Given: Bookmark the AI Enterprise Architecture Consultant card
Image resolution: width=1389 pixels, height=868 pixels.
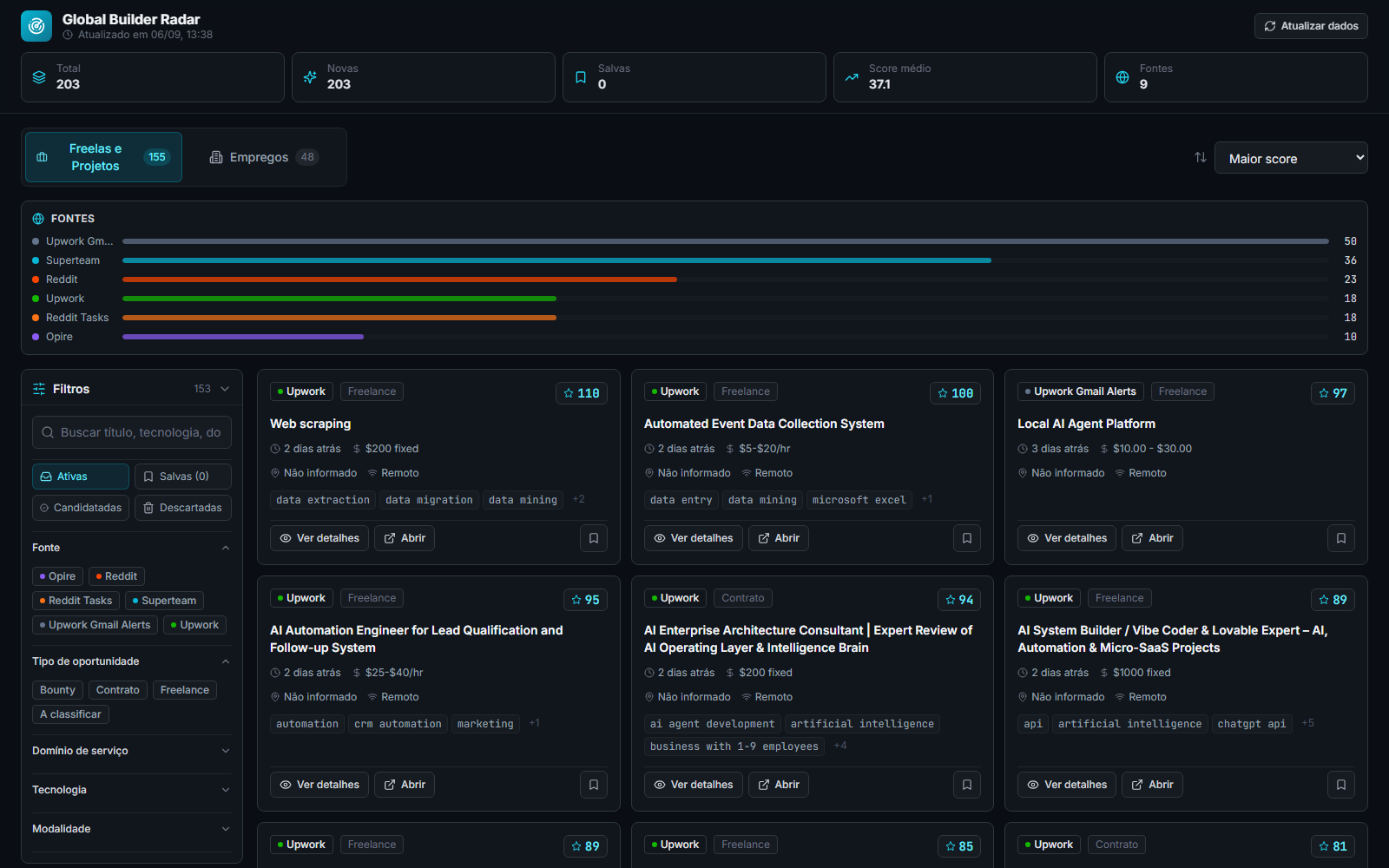Looking at the screenshot, I should [967, 785].
